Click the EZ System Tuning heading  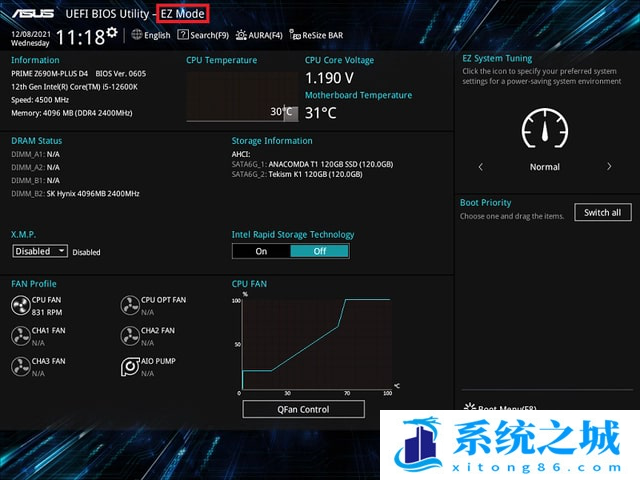click(x=497, y=58)
